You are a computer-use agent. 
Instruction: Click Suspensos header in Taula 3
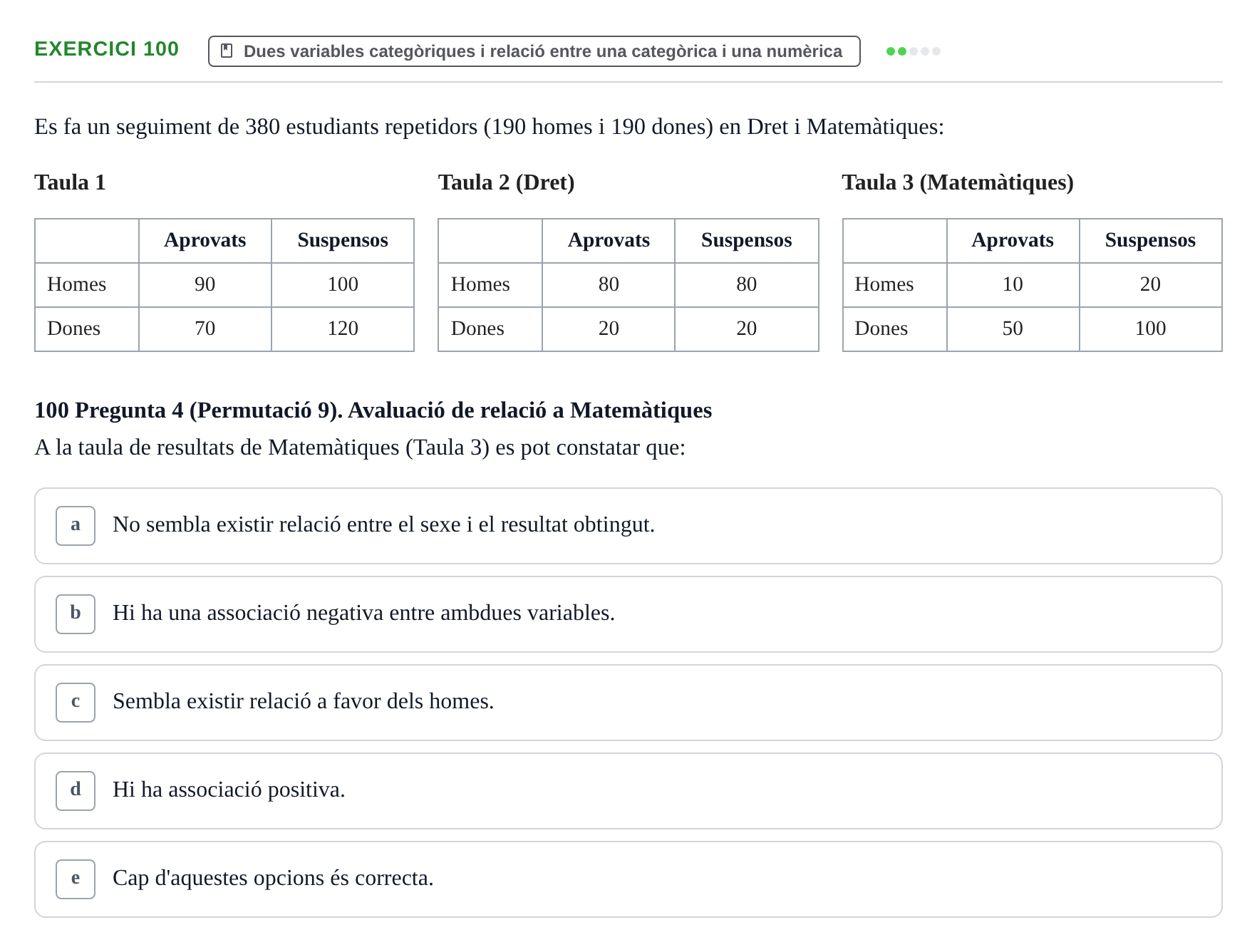[1150, 240]
